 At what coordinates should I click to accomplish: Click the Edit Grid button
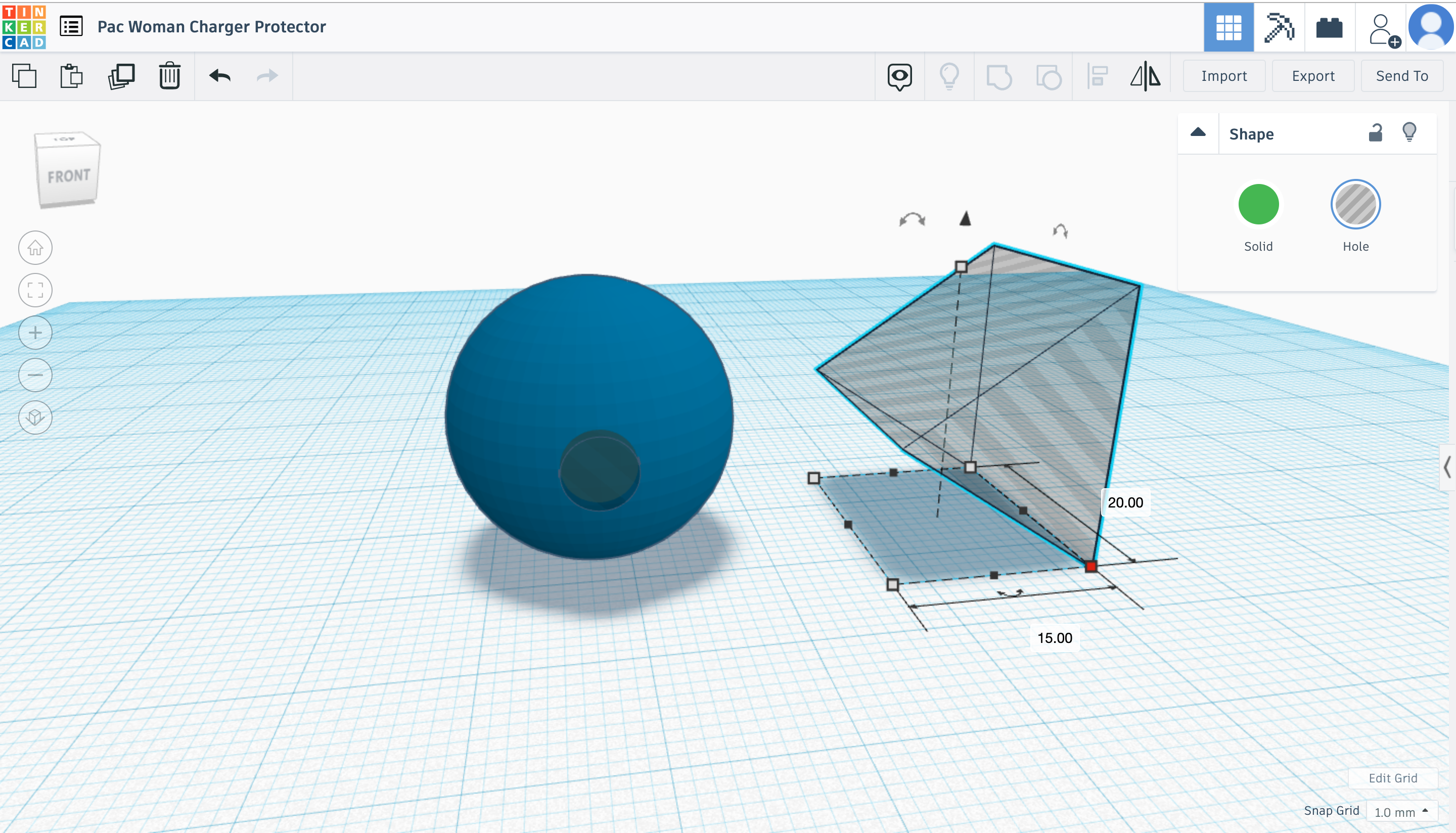1392,778
